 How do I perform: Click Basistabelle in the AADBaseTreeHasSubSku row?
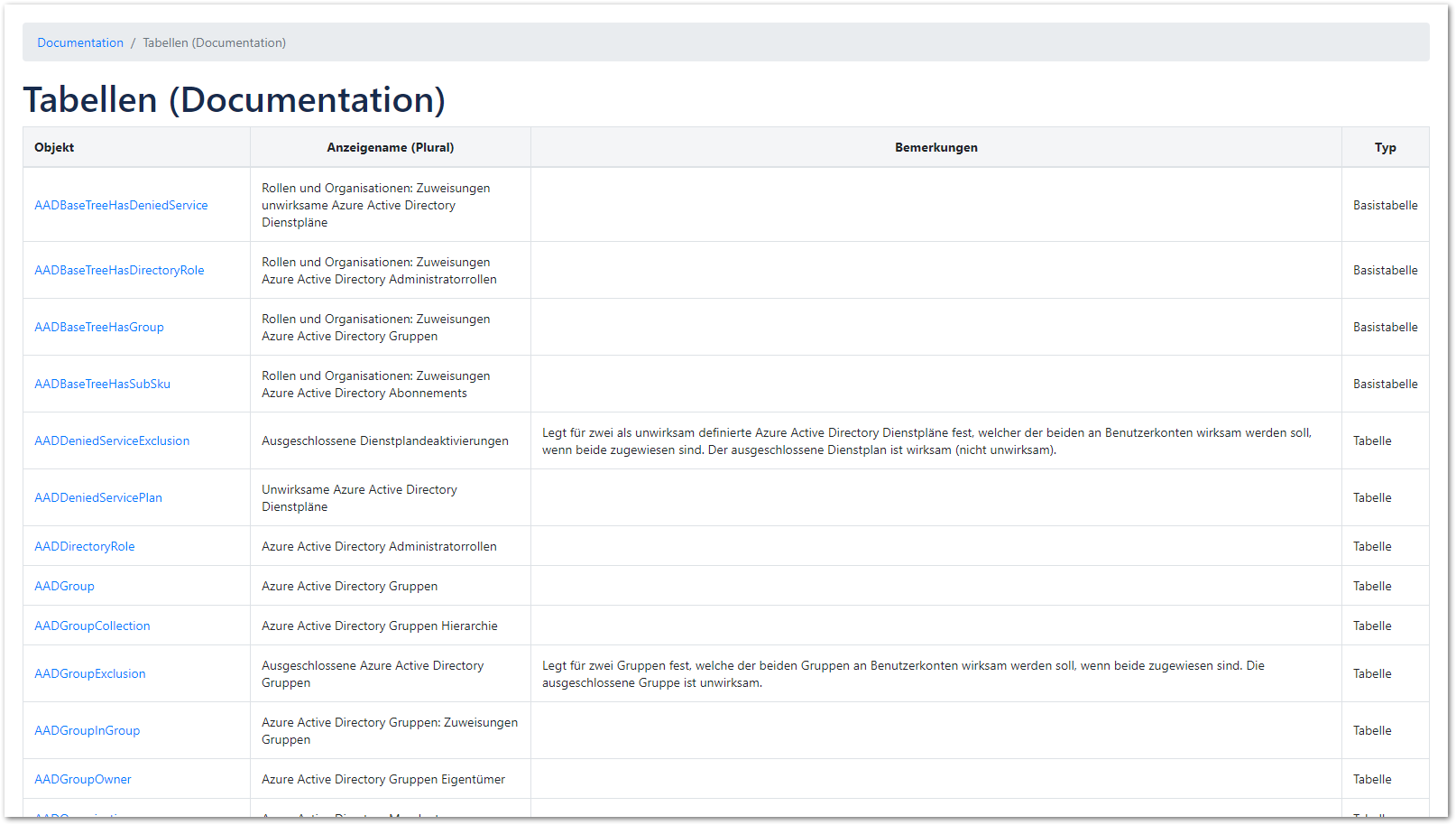pyautogui.click(x=1385, y=384)
